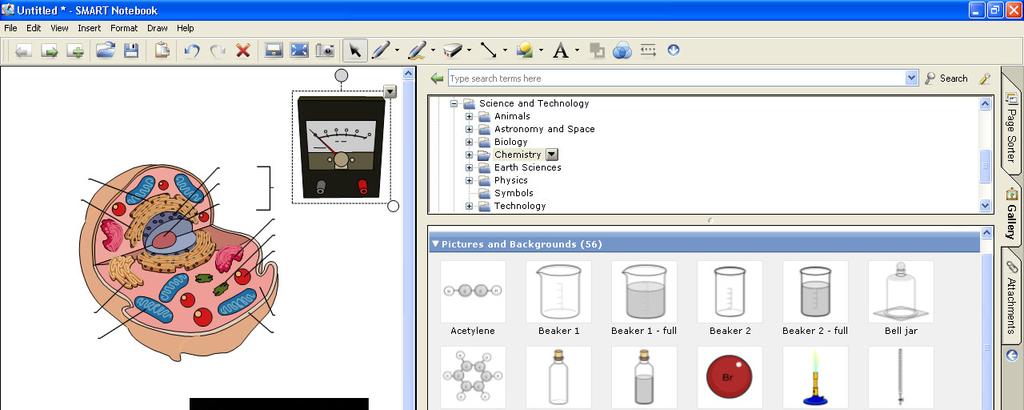1024x410 pixels.
Task: Select the Text tool
Action: (x=560, y=50)
